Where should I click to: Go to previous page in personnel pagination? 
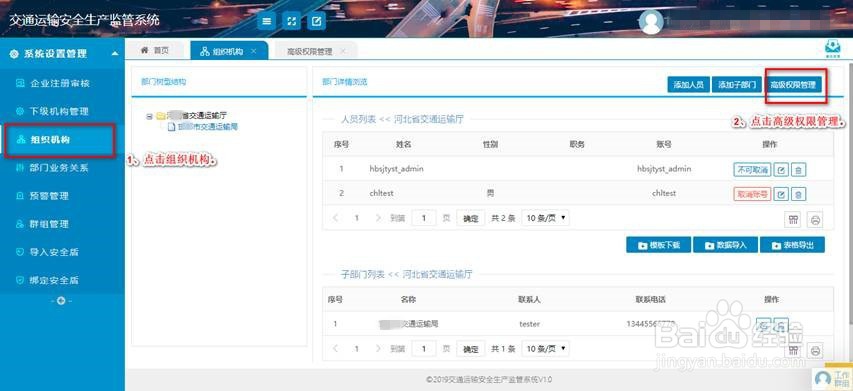click(x=336, y=218)
